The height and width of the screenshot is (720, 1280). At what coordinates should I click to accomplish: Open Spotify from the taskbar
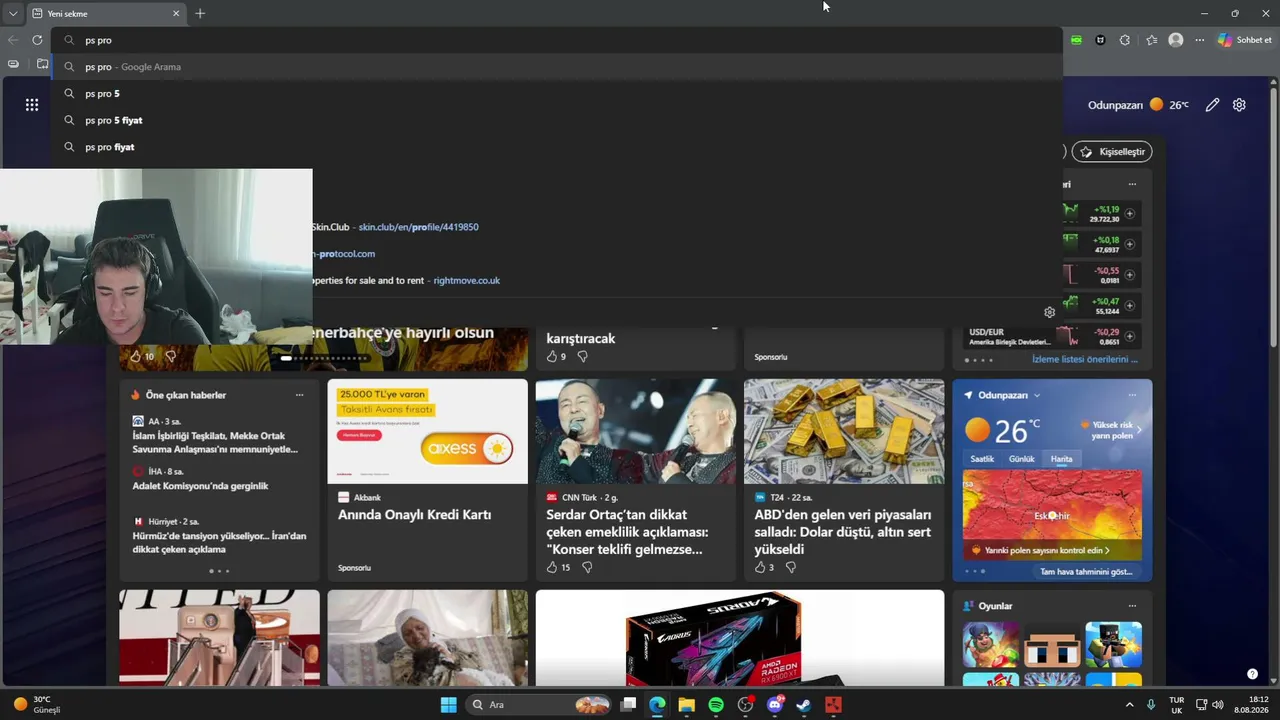tap(716, 705)
